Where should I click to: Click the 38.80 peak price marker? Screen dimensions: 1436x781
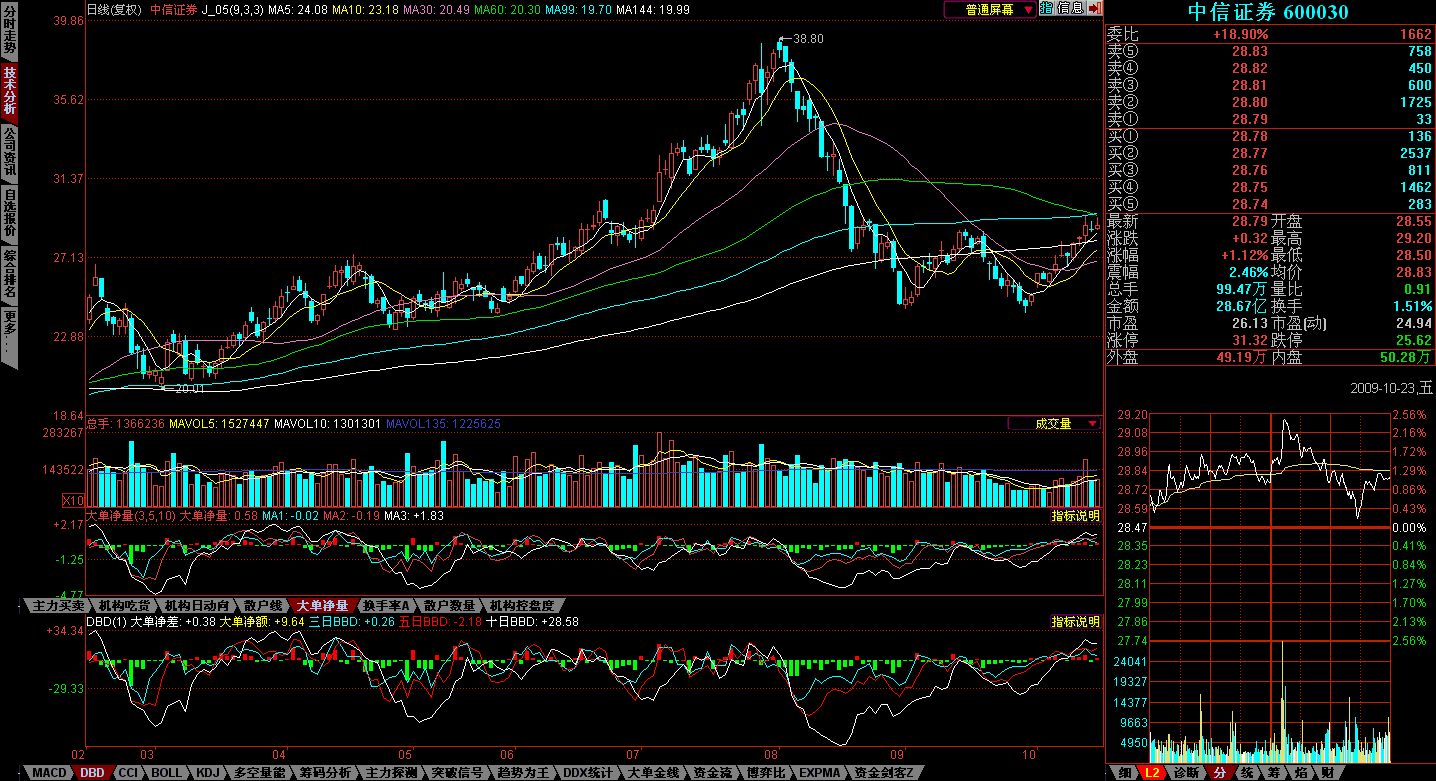coord(807,38)
